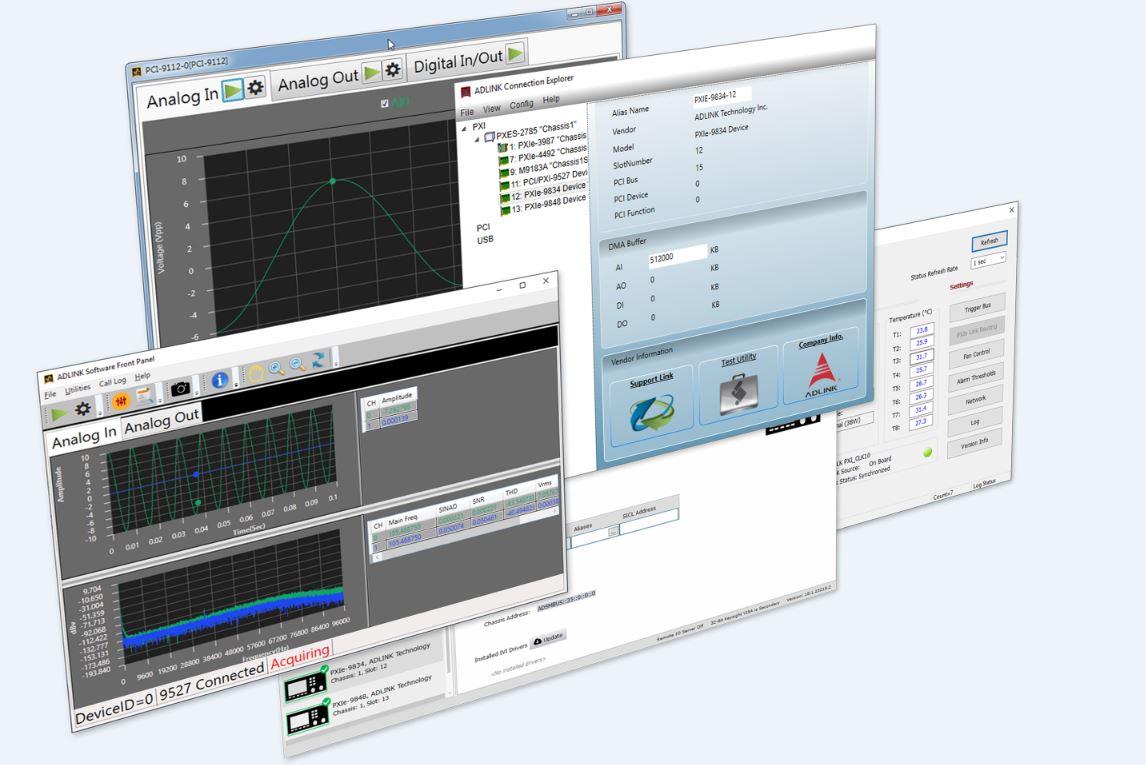Click the zoom out magnifier in Front Panel

pyautogui.click(x=297, y=365)
